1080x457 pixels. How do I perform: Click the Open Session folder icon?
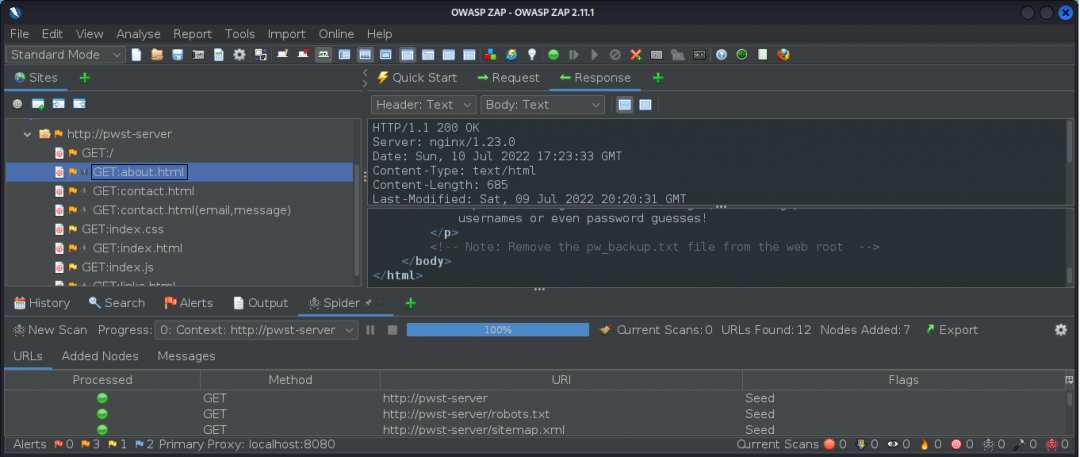[157, 54]
